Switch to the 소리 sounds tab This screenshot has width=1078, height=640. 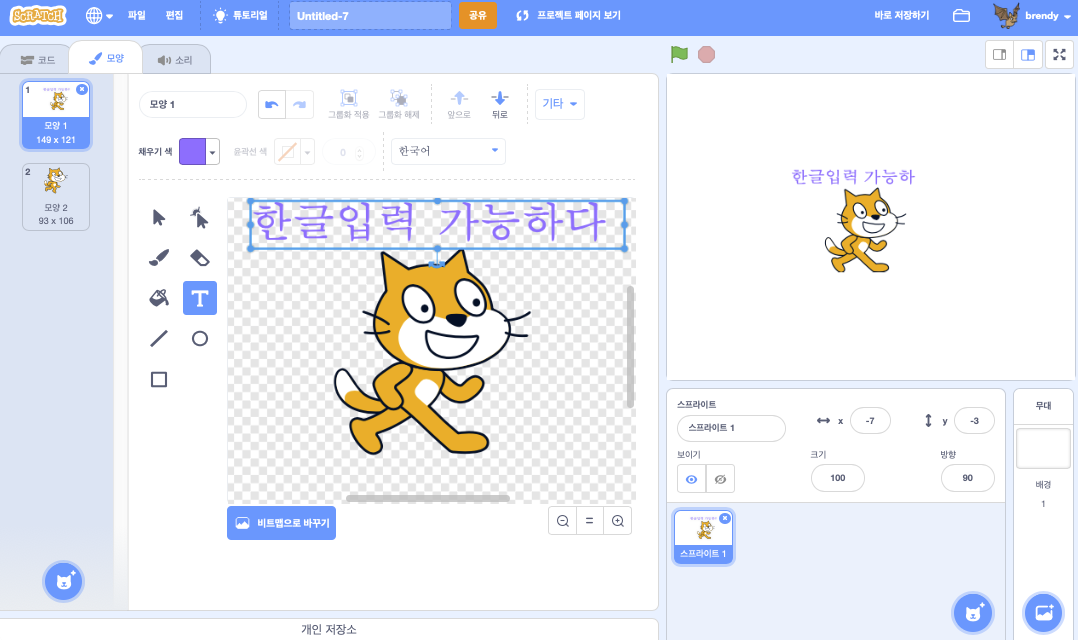pyautogui.click(x=175, y=60)
